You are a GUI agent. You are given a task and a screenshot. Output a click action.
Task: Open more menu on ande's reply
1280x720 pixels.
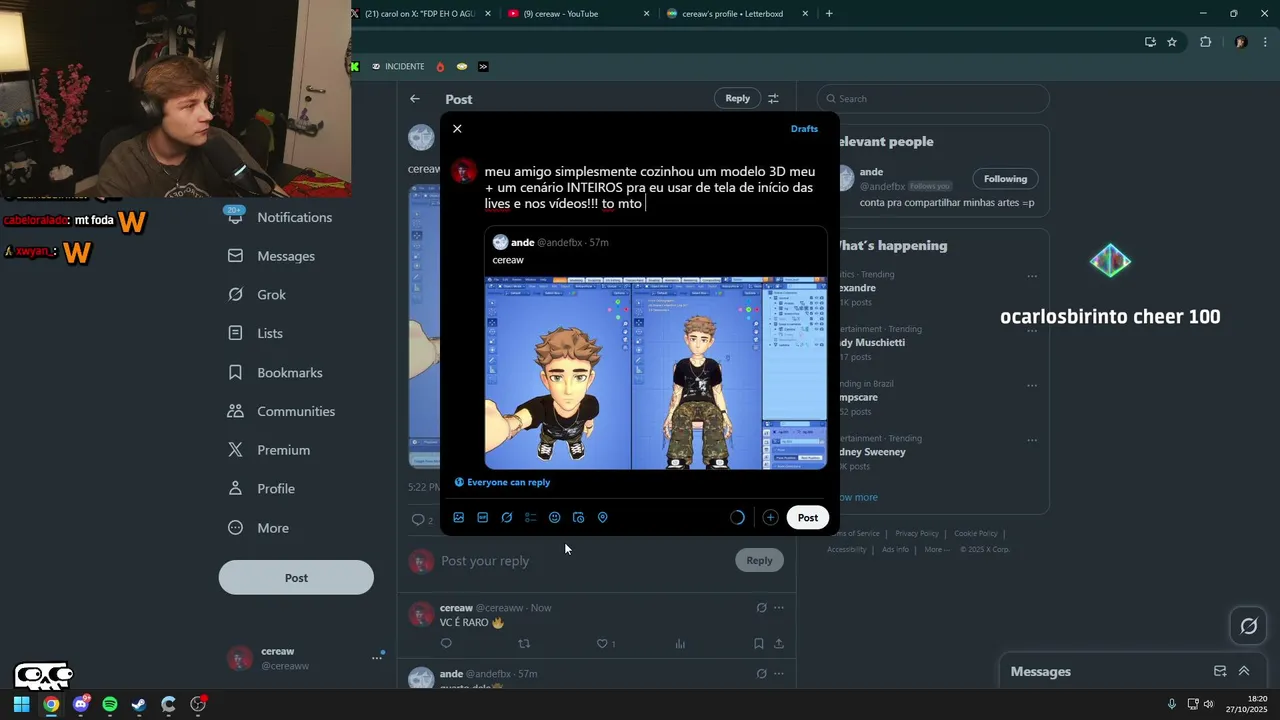point(779,674)
